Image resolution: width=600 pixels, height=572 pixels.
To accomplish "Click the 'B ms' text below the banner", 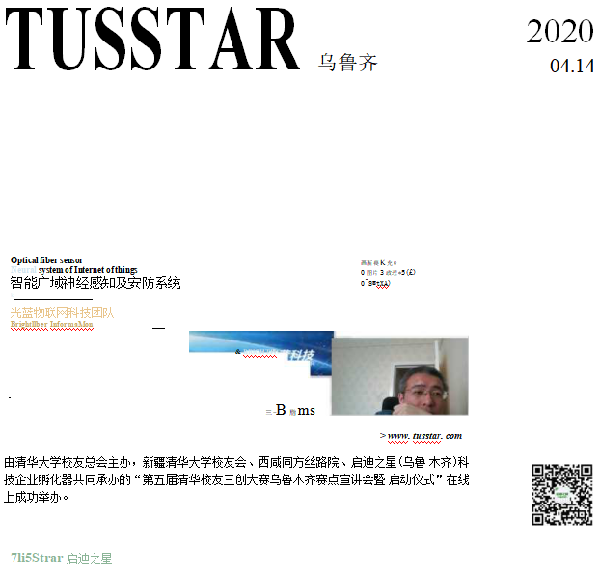I will (290, 410).
